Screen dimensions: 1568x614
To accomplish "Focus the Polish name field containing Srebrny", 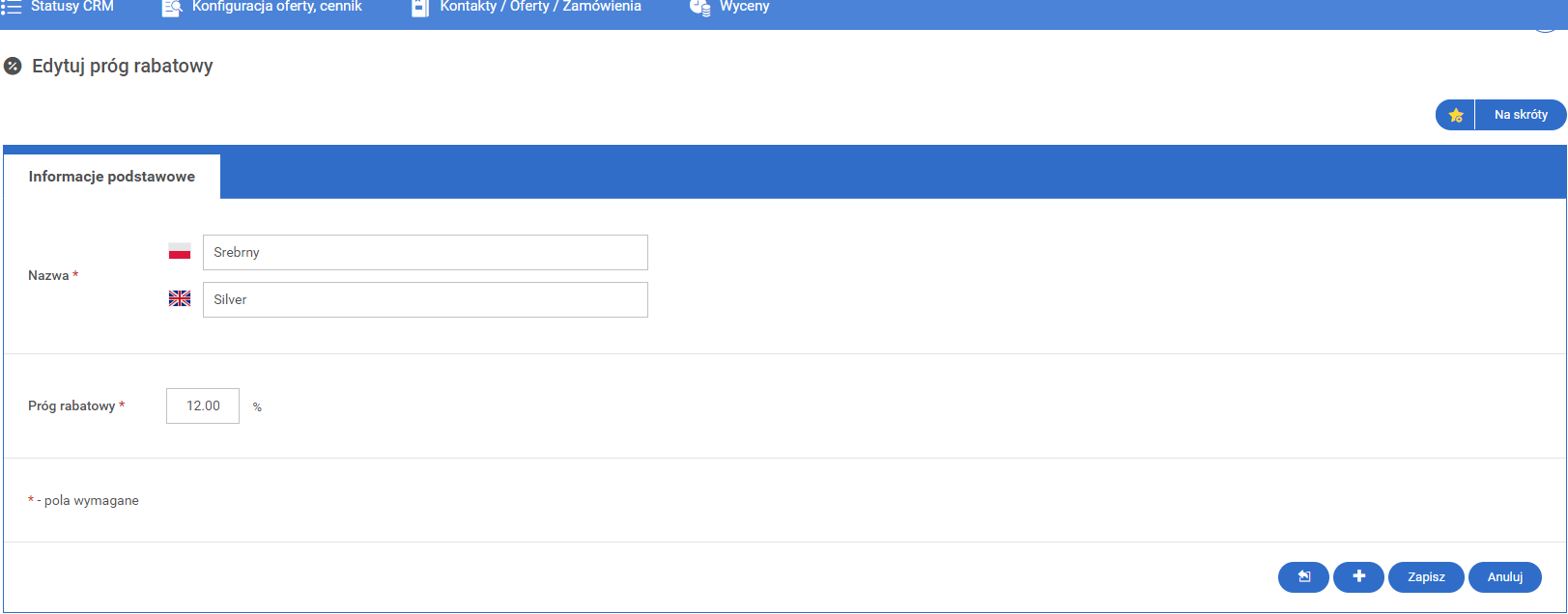I will click(425, 252).
